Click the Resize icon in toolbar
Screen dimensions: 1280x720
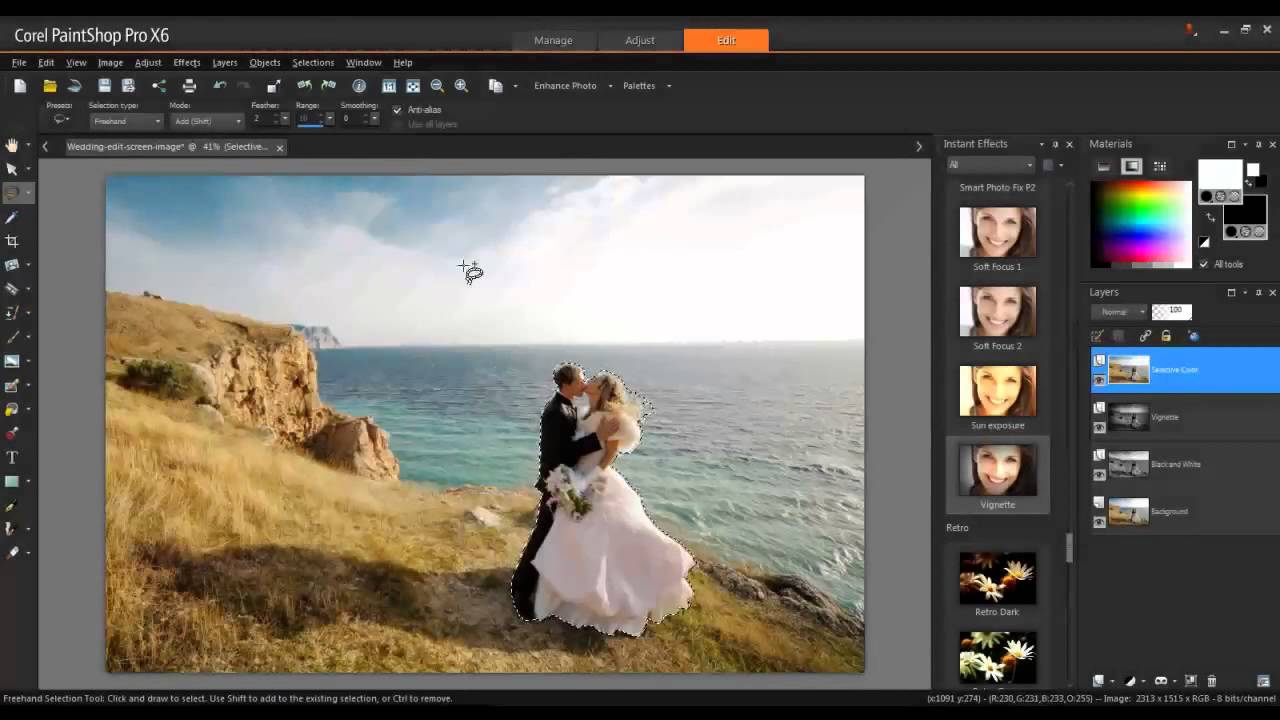click(x=273, y=86)
